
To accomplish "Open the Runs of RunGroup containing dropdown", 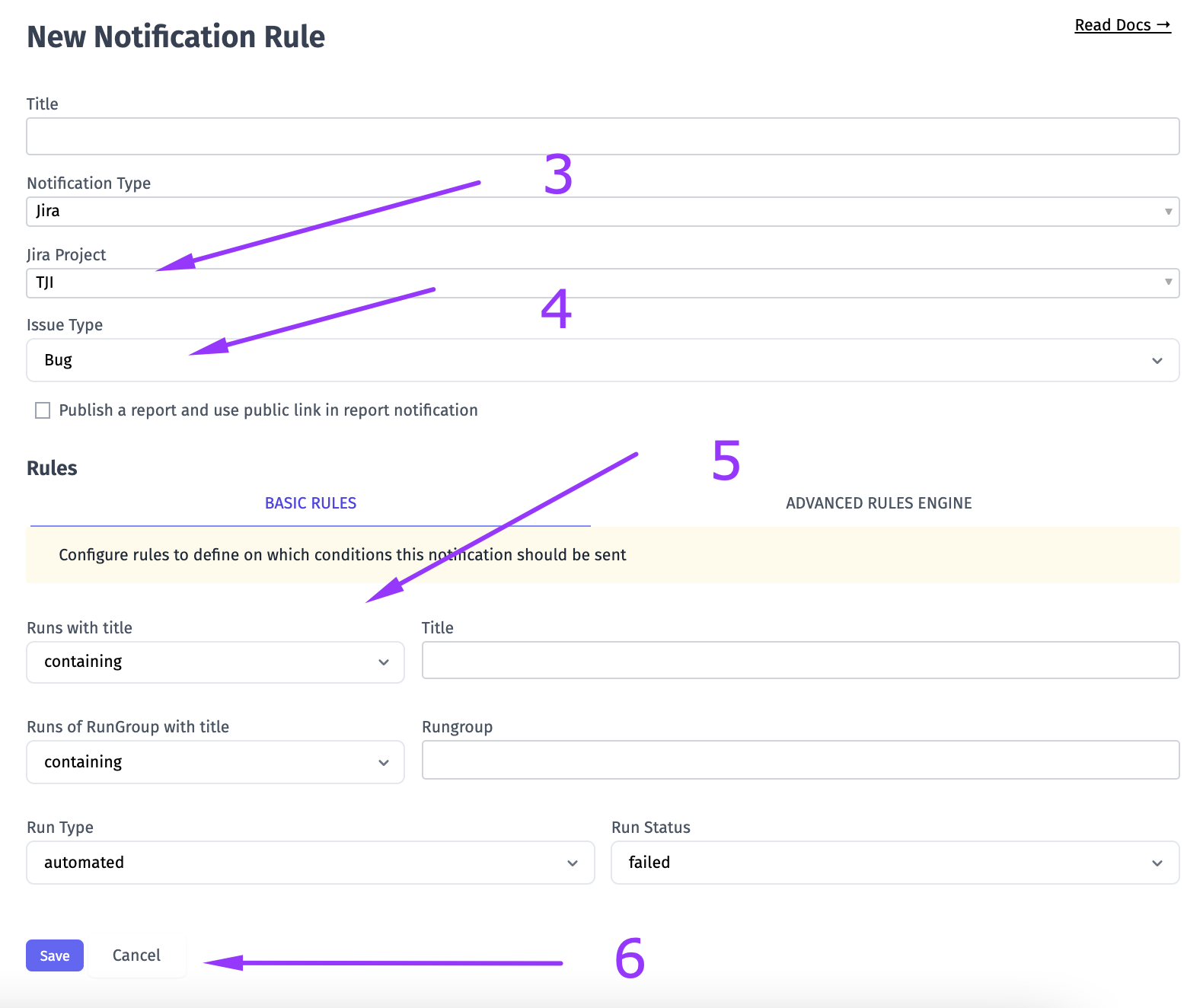I will pos(215,762).
